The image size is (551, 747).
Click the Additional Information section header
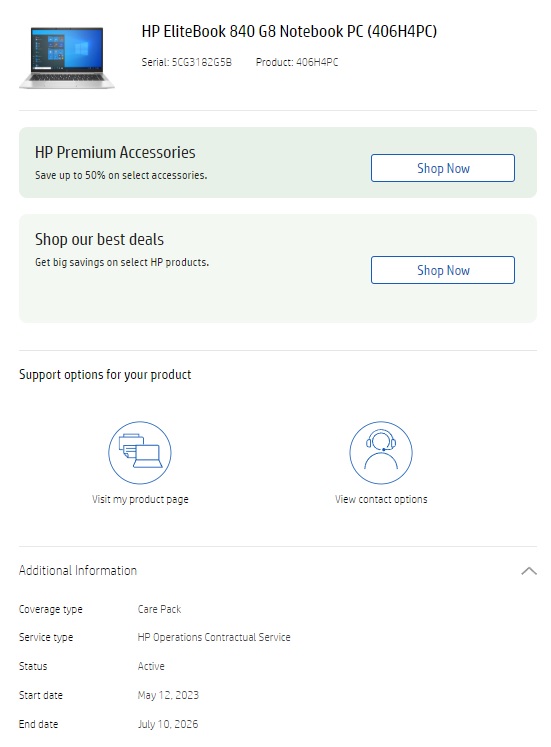point(78,570)
